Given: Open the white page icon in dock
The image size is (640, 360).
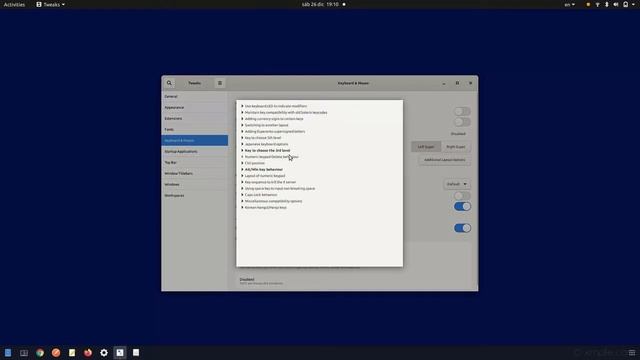Looking at the screenshot, I should click(x=136, y=353).
